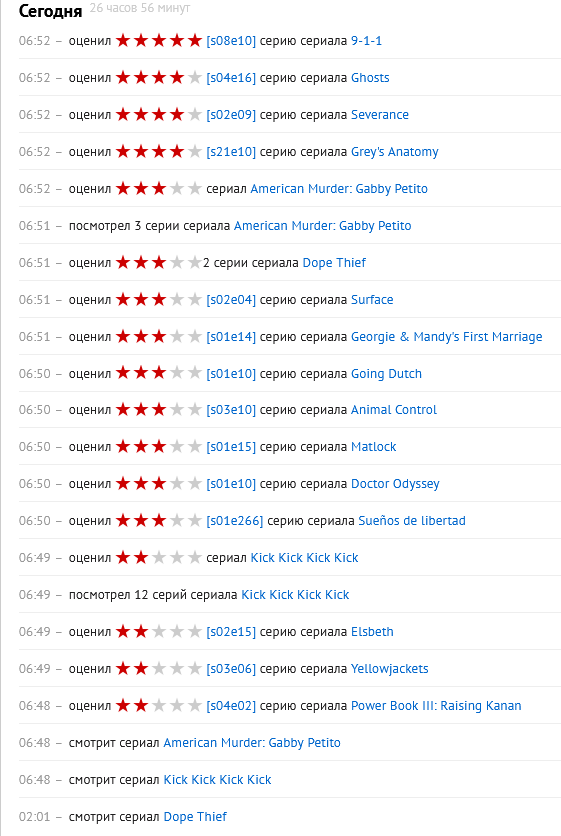Open episode s01e14 of Georgie & Mandy's First Marriage
Image resolution: width=561 pixels, height=836 pixels.
[x=231, y=337]
